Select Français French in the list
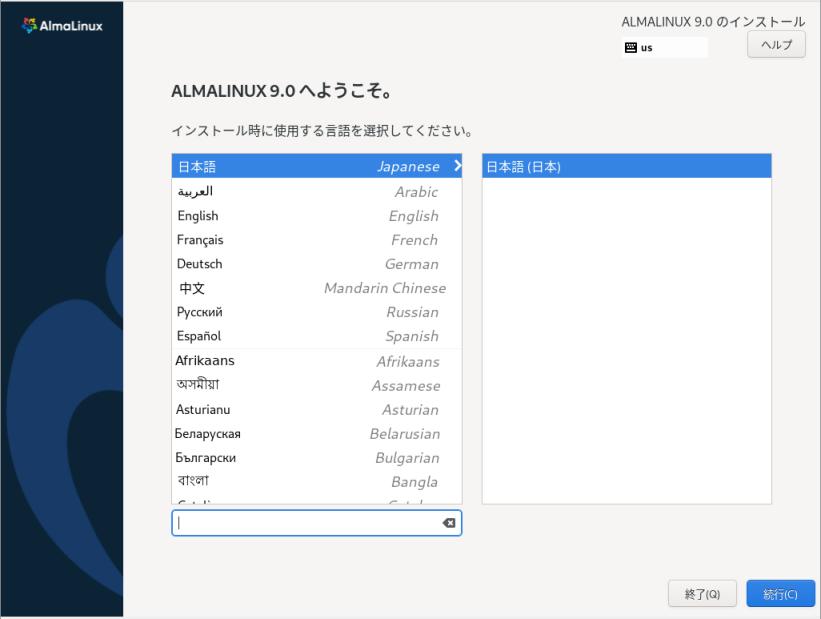821x619 pixels. (317, 239)
